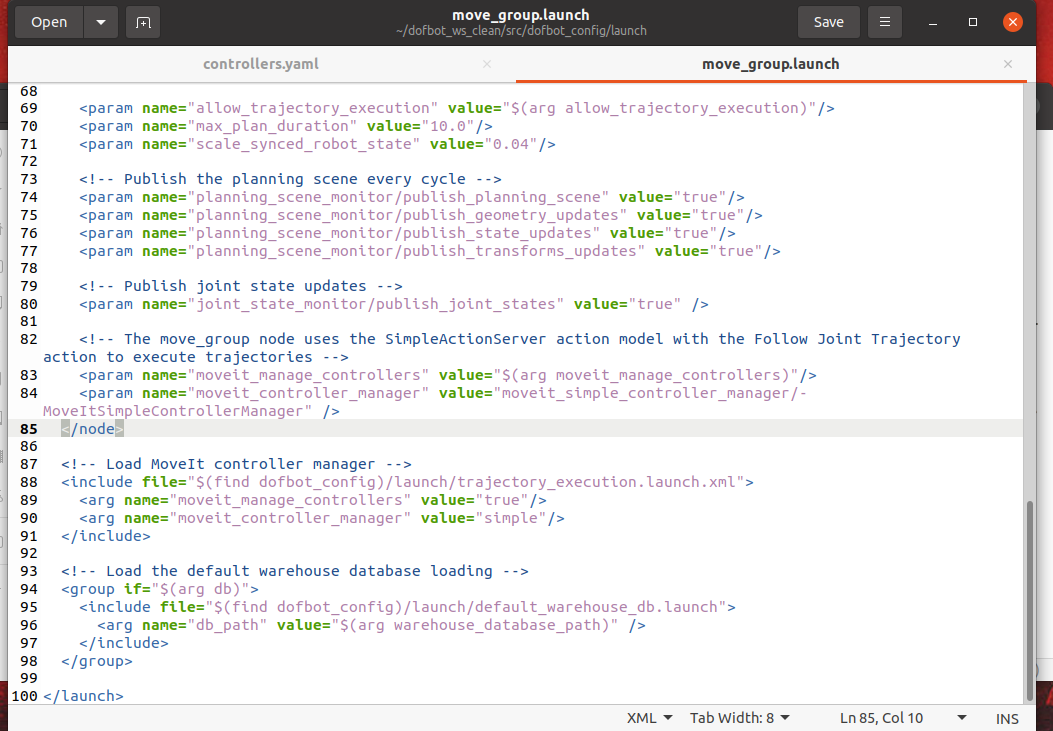Click the closing node tag on line 85
Screen dimensions: 1053x731
click(x=92, y=428)
